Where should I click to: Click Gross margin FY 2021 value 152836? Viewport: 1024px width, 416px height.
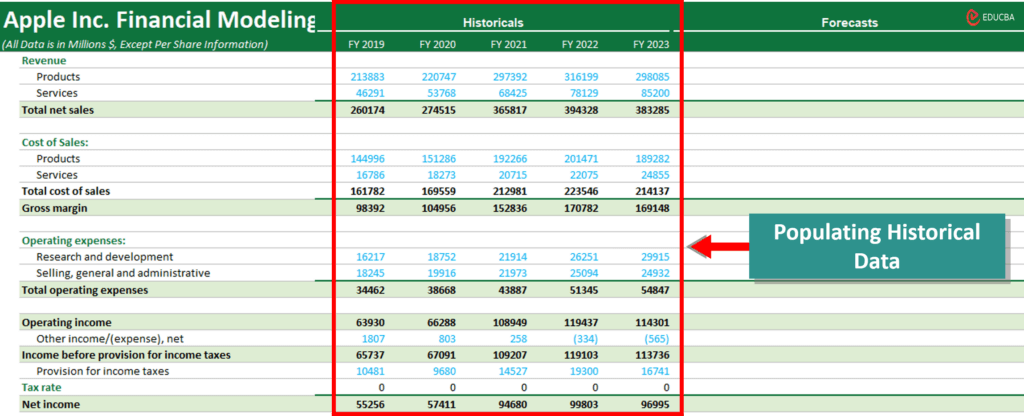[x=510, y=208]
